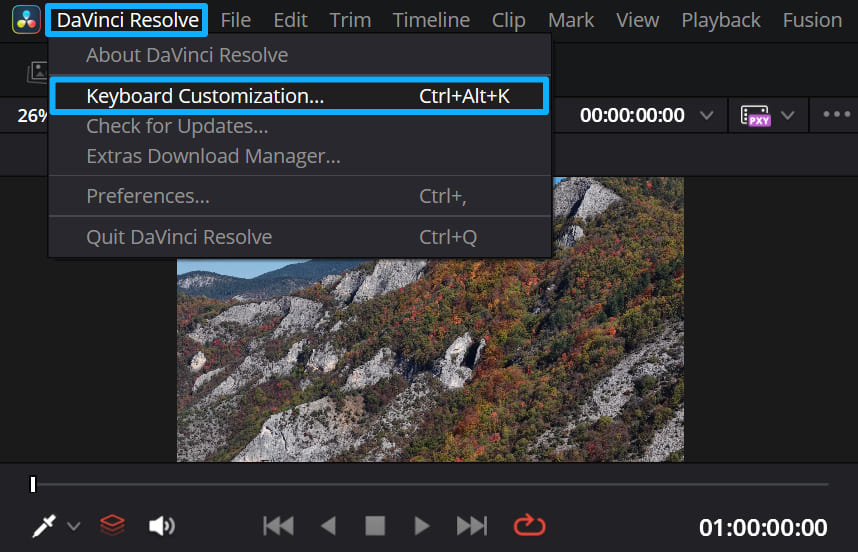Open the Playback menu
The width and height of the screenshot is (858, 552).
click(721, 20)
